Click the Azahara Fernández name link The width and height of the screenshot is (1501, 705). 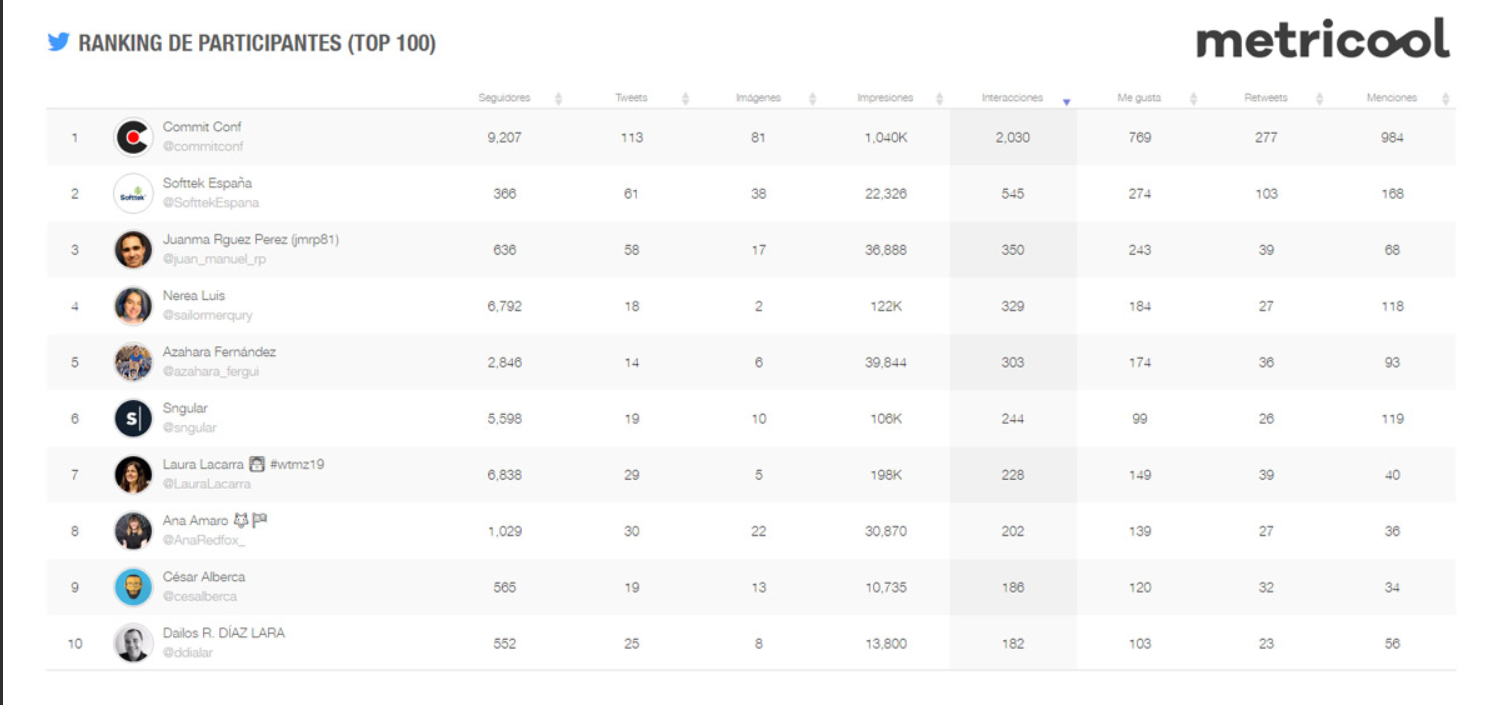click(219, 352)
